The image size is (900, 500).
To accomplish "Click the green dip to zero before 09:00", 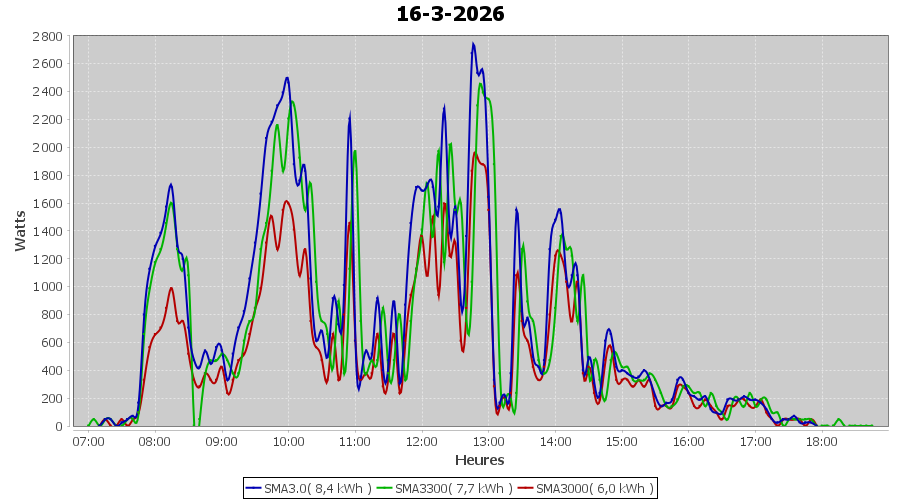I will tap(195, 424).
